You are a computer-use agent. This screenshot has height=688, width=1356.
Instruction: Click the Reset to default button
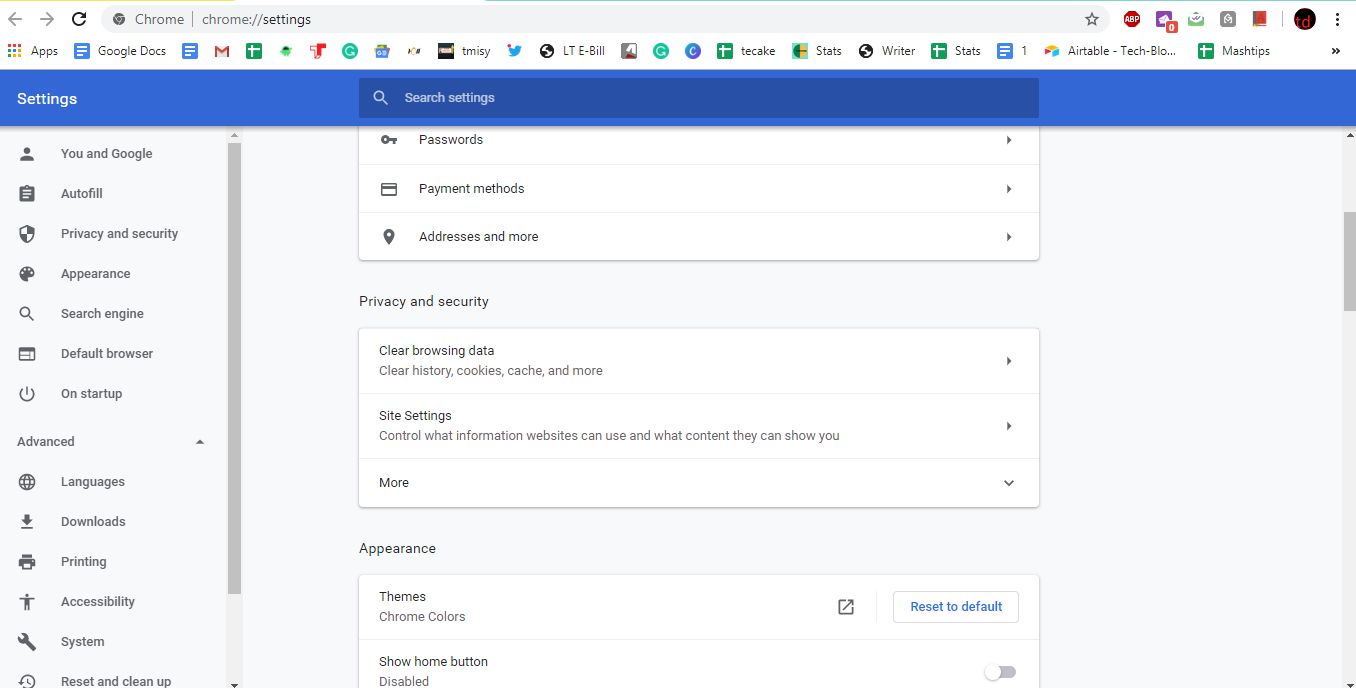(x=956, y=607)
